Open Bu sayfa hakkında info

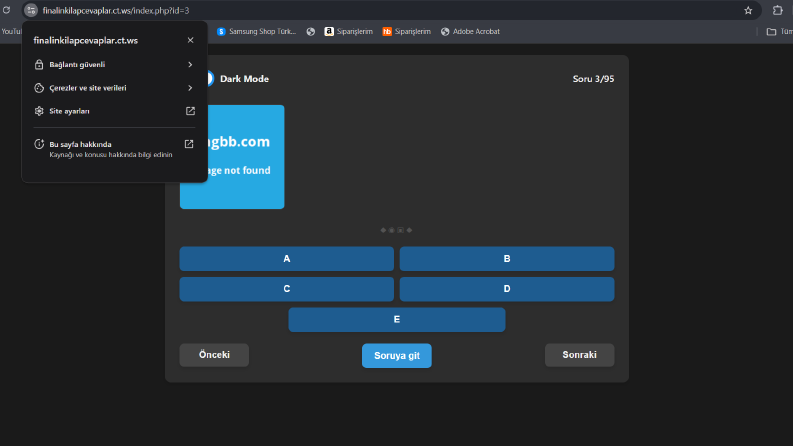click(114, 149)
